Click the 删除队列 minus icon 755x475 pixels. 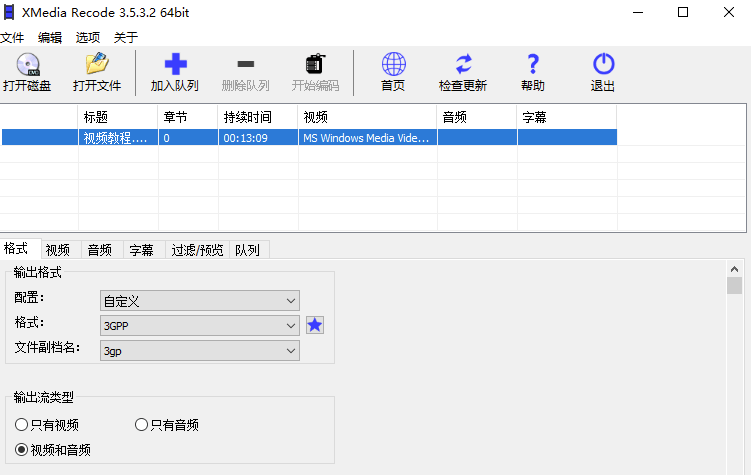point(246,64)
